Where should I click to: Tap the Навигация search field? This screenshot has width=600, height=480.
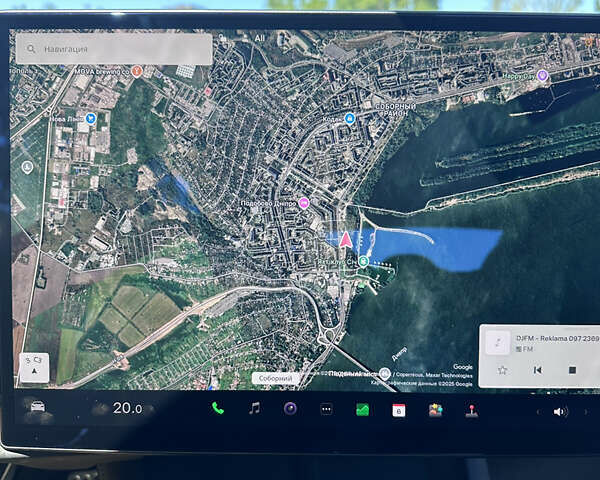click(x=113, y=48)
